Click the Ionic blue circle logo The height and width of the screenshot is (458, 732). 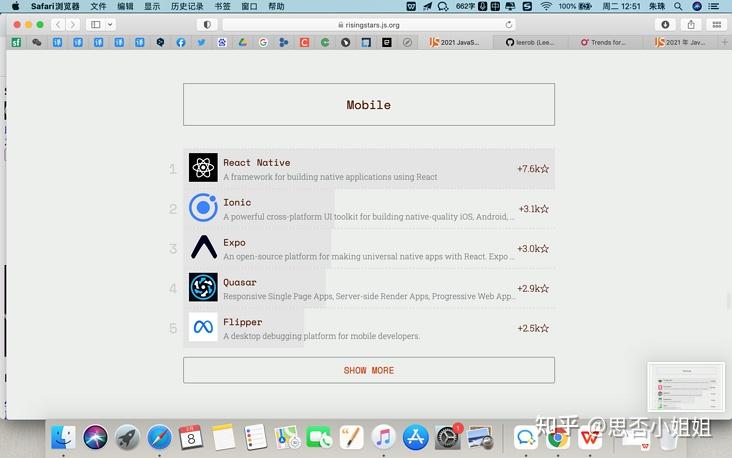[203, 207]
